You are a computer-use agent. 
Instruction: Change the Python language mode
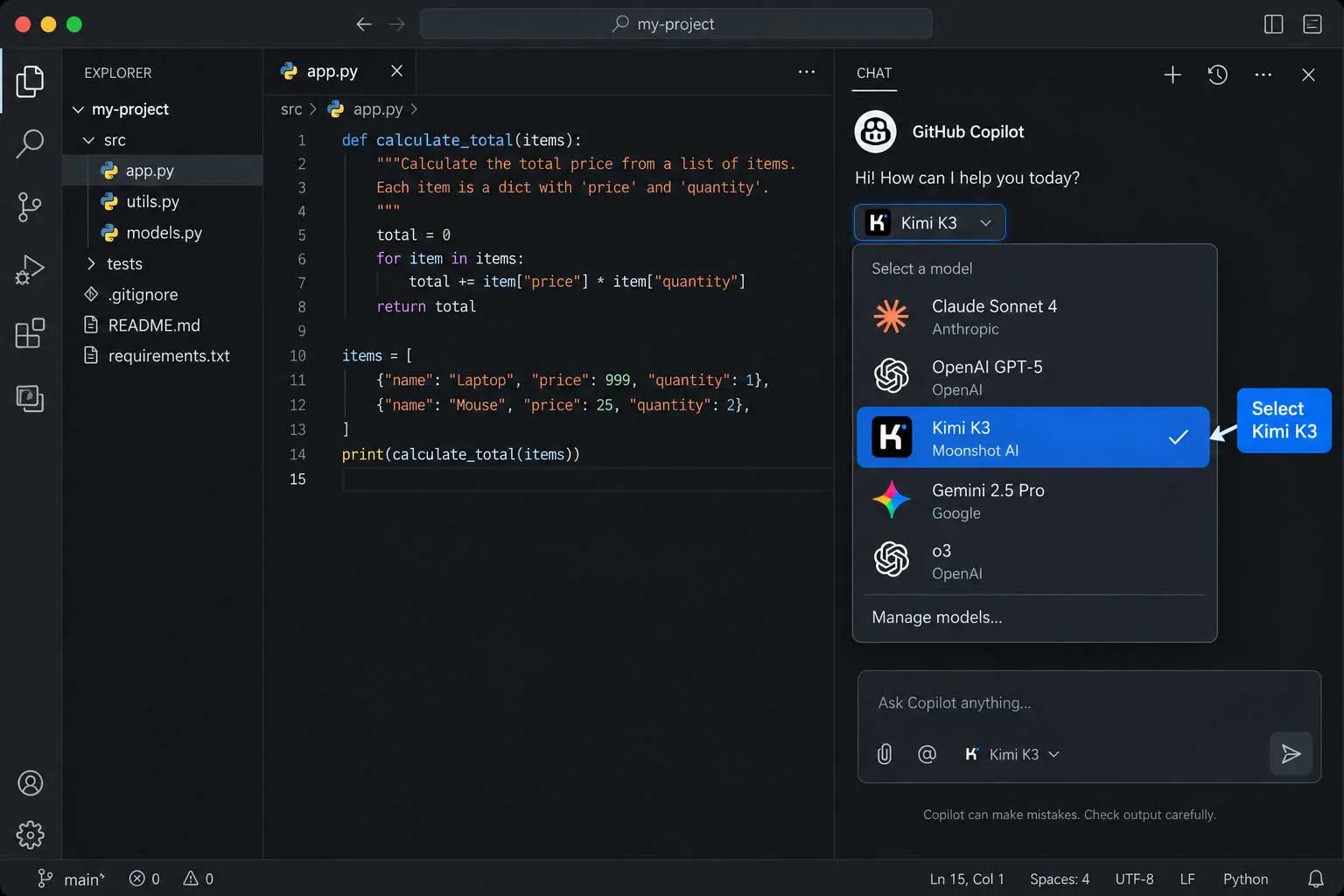click(x=1245, y=879)
